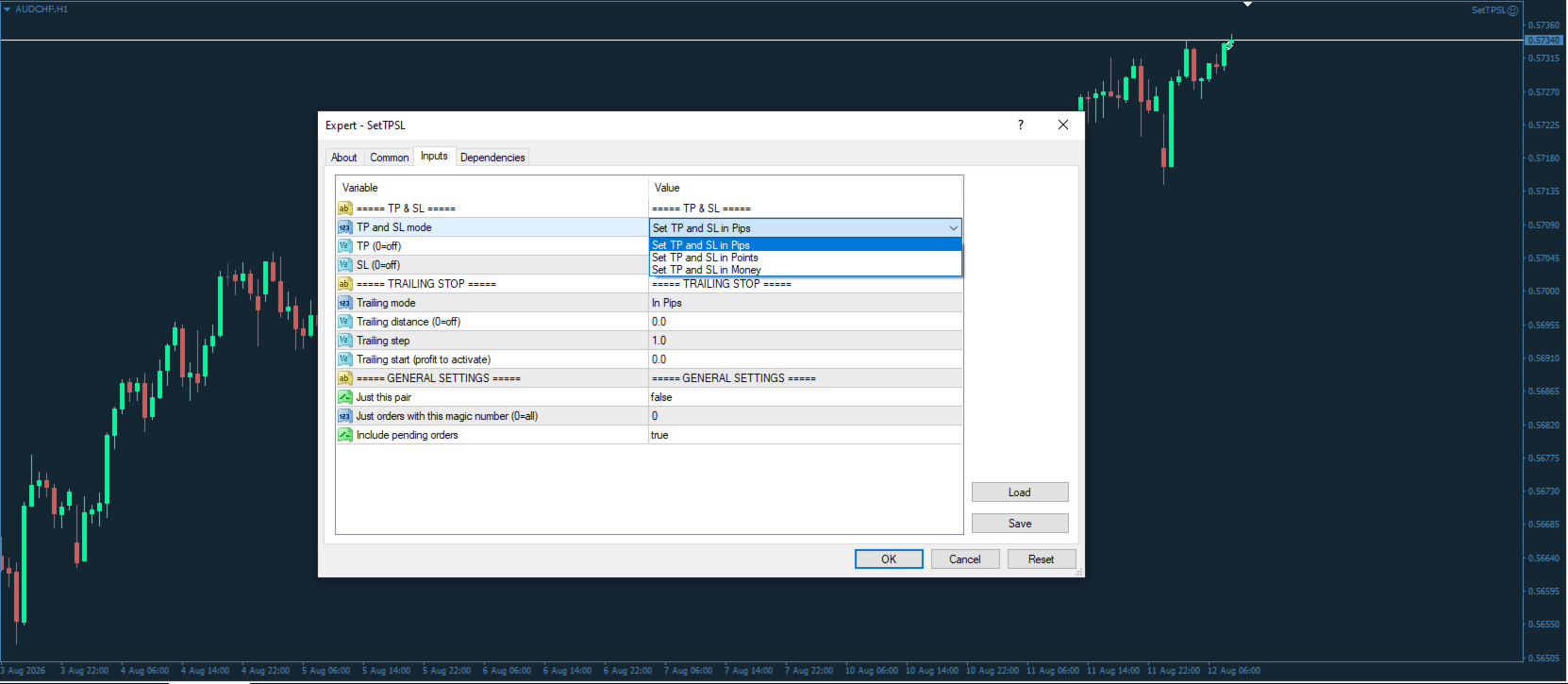Click the GENERAL SETTINGS string icon
Image resolution: width=1568 pixels, height=684 pixels.
(345, 378)
